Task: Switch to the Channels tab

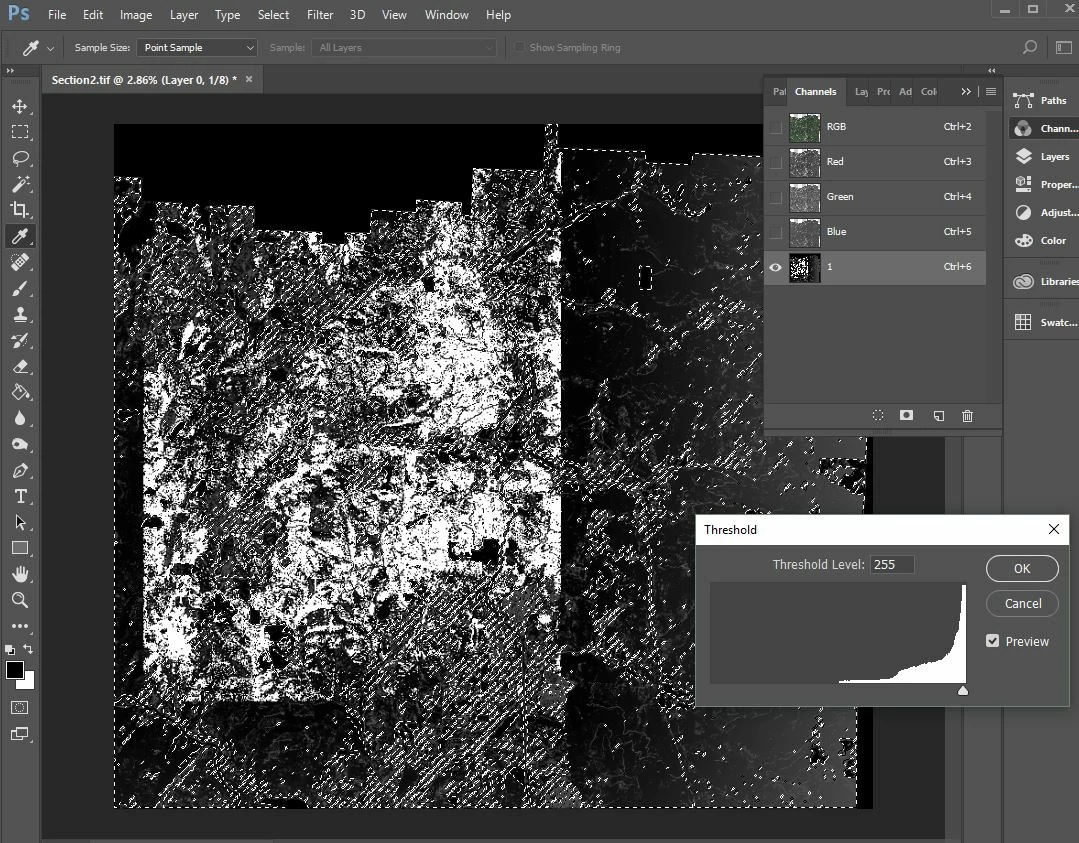Action: tap(815, 92)
